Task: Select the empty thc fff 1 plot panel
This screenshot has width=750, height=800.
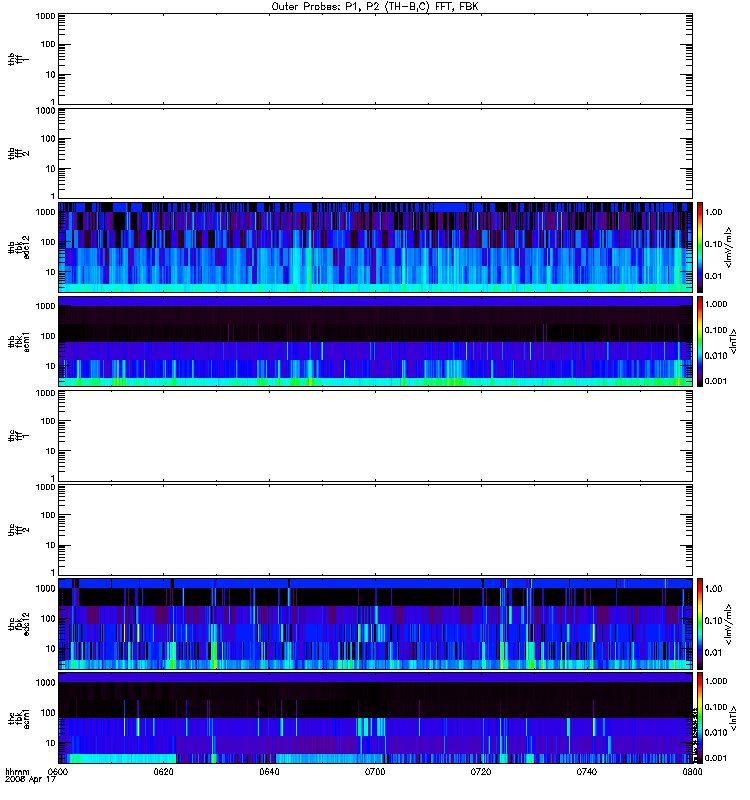Action: 375,436
